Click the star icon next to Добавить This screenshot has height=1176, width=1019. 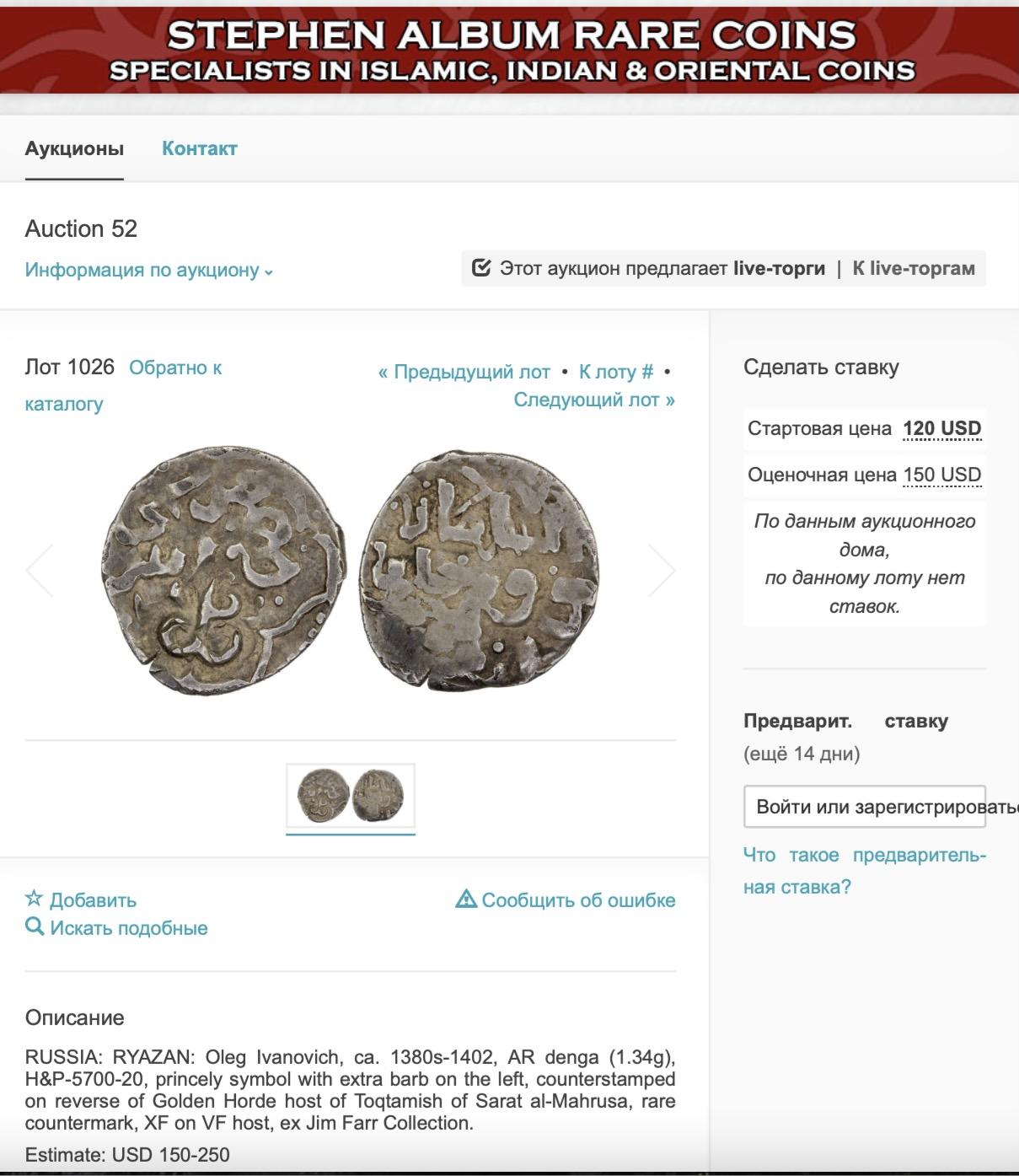point(34,899)
